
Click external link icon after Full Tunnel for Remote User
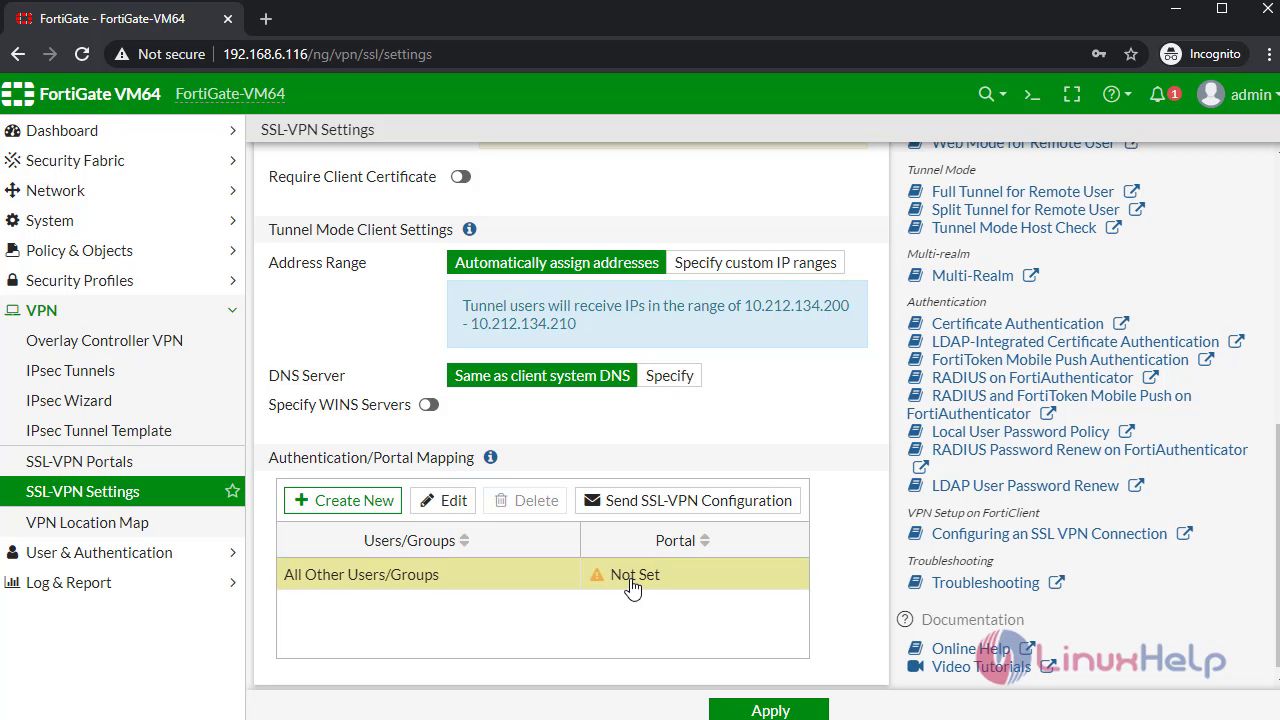[1131, 191]
